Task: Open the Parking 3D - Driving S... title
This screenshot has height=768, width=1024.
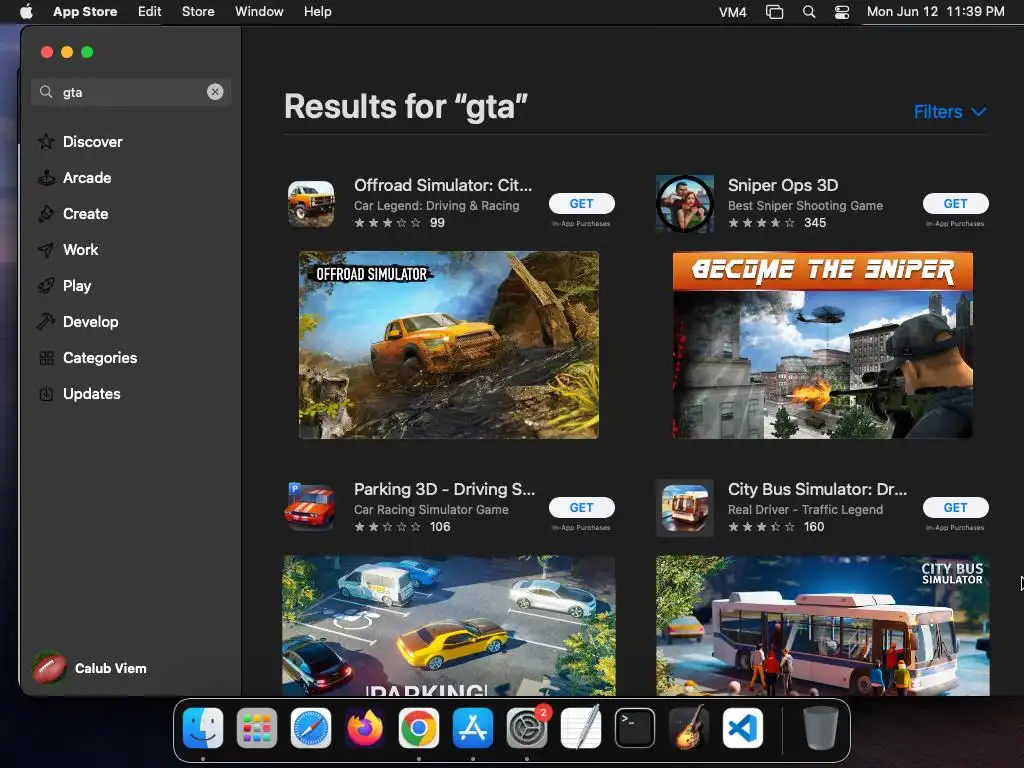Action: (x=444, y=489)
